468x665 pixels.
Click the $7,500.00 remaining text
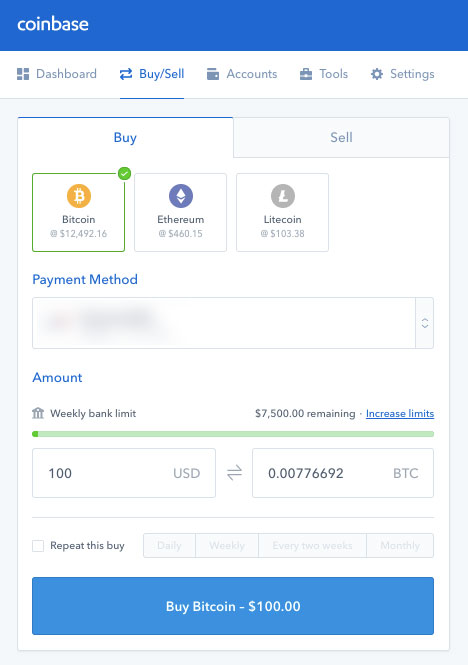click(x=305, y=414)
